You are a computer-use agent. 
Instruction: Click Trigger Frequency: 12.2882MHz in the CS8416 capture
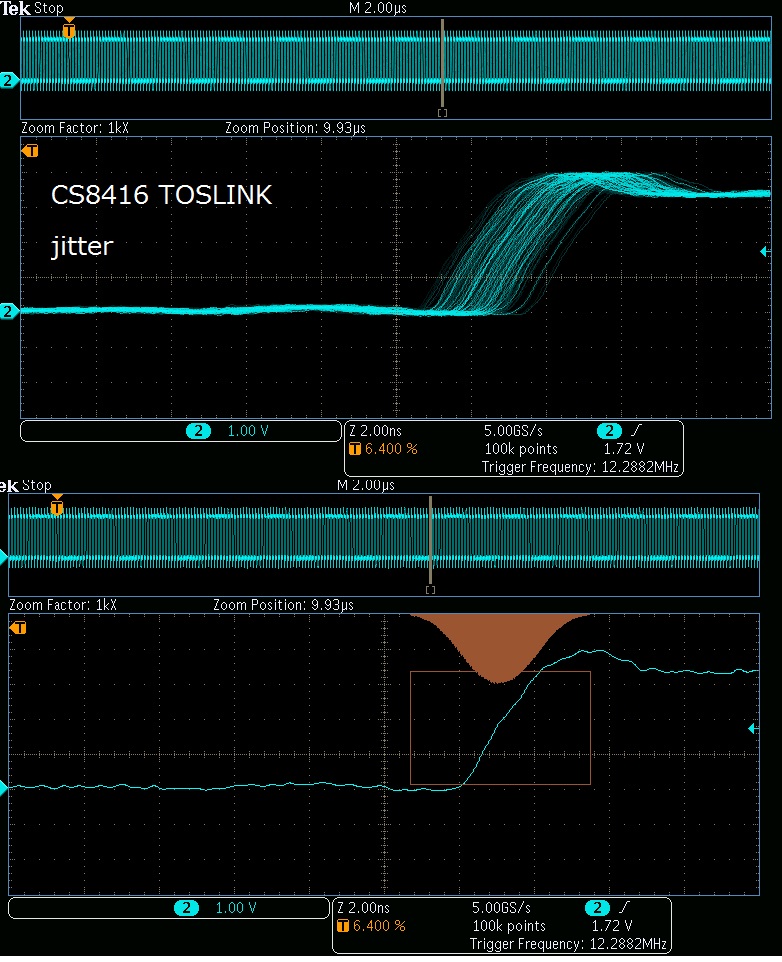click(580, 467)
